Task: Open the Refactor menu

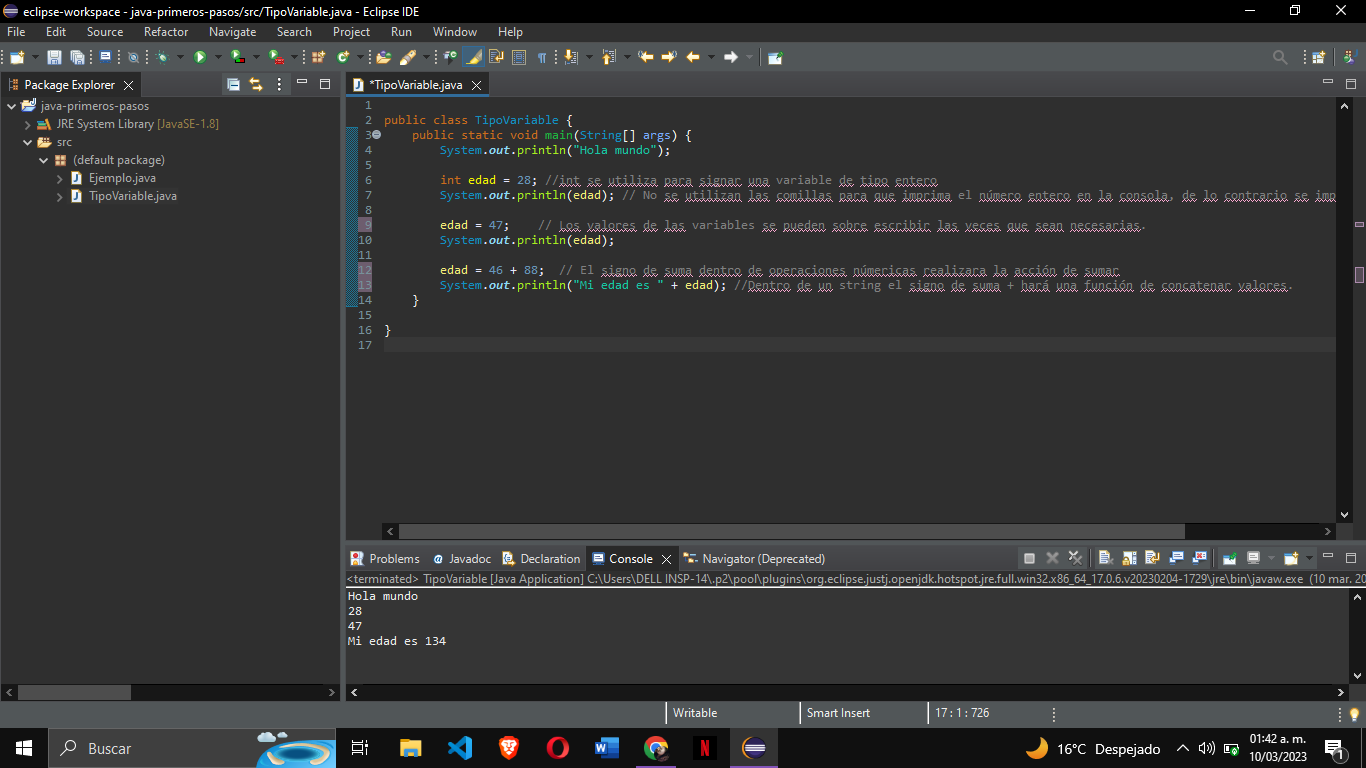Action: click(166, 32)
